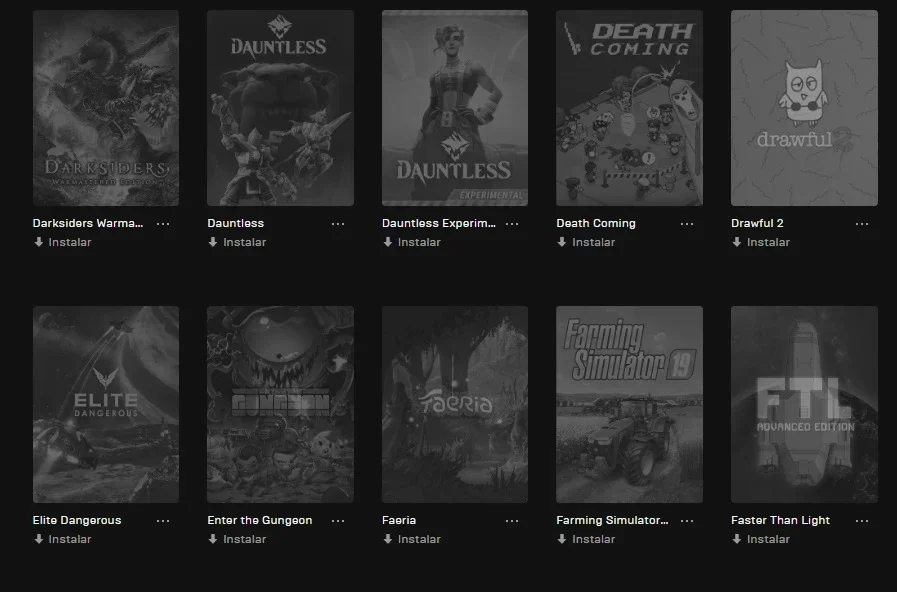This screenshot has height=592, width=897.
Task: Open the Faeria cover thumbnail
Action: click(455, 404)
